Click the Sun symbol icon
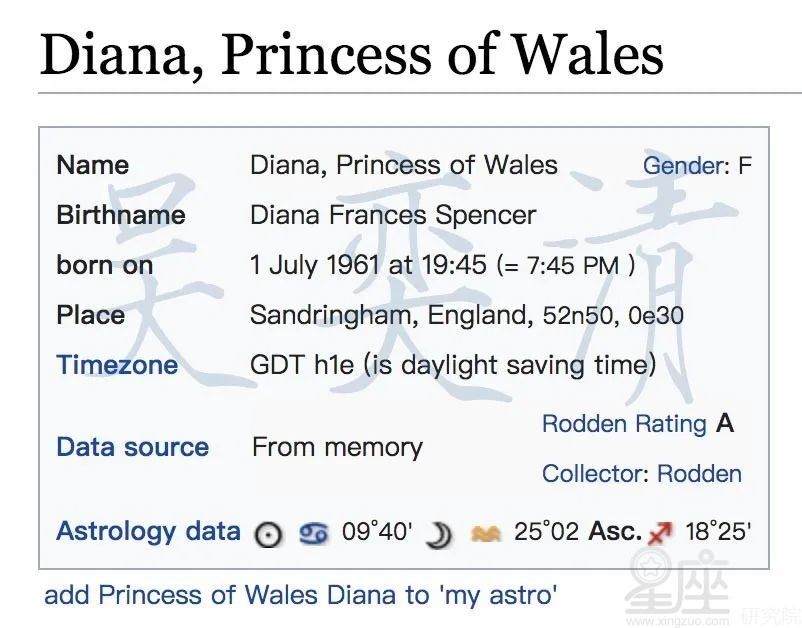Viewport: 802px width, 628px height. (x=268, y=535)
